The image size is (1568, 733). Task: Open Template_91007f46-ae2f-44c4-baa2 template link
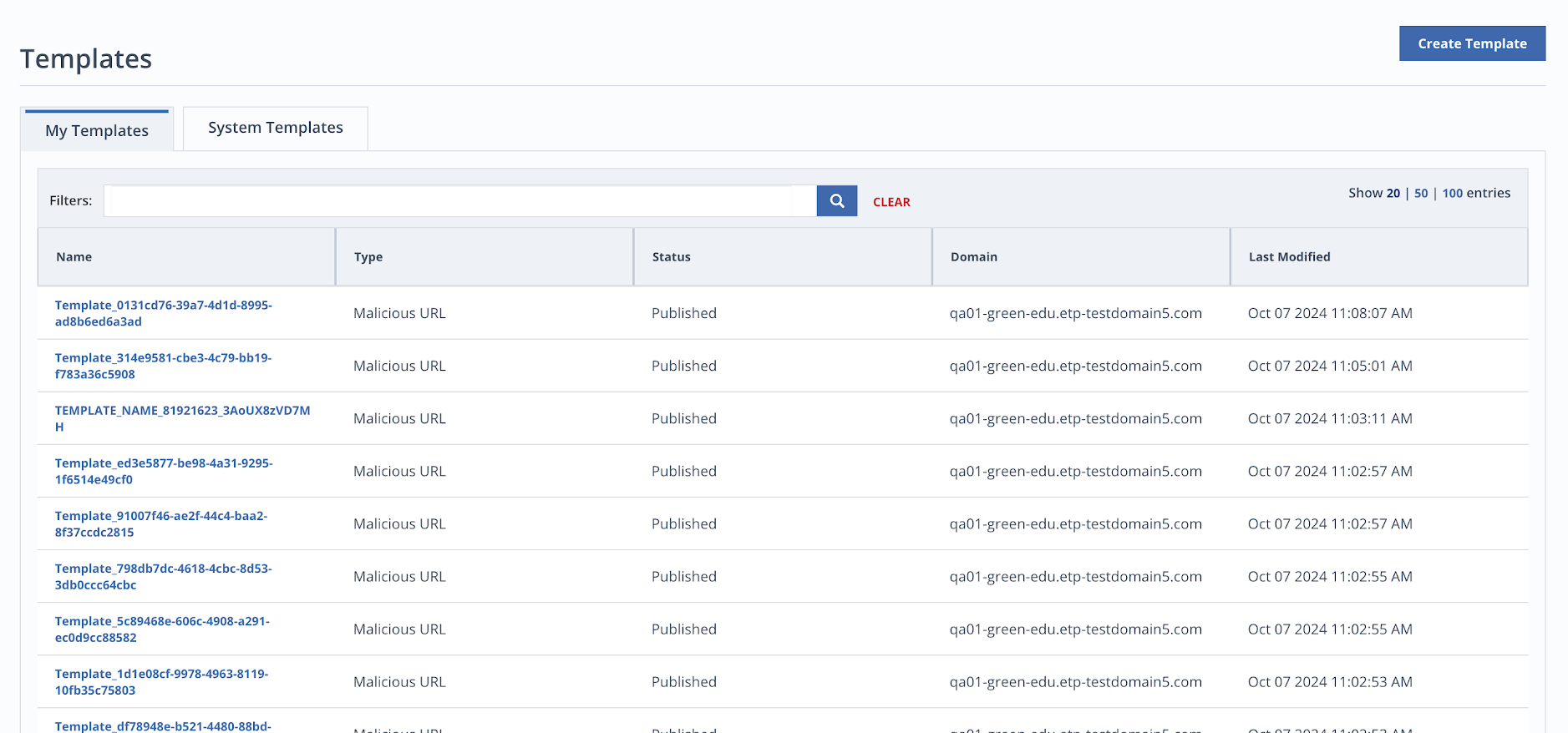pos(161,523)
